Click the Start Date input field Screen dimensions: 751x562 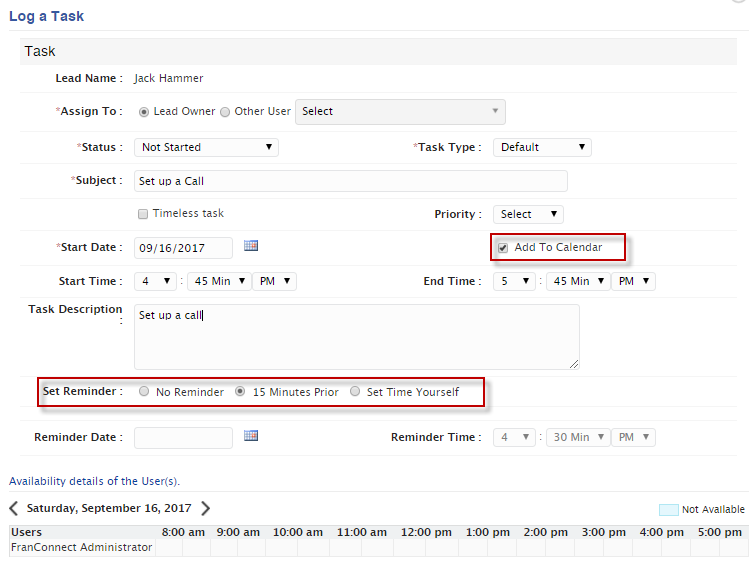(x=183, y=248)
